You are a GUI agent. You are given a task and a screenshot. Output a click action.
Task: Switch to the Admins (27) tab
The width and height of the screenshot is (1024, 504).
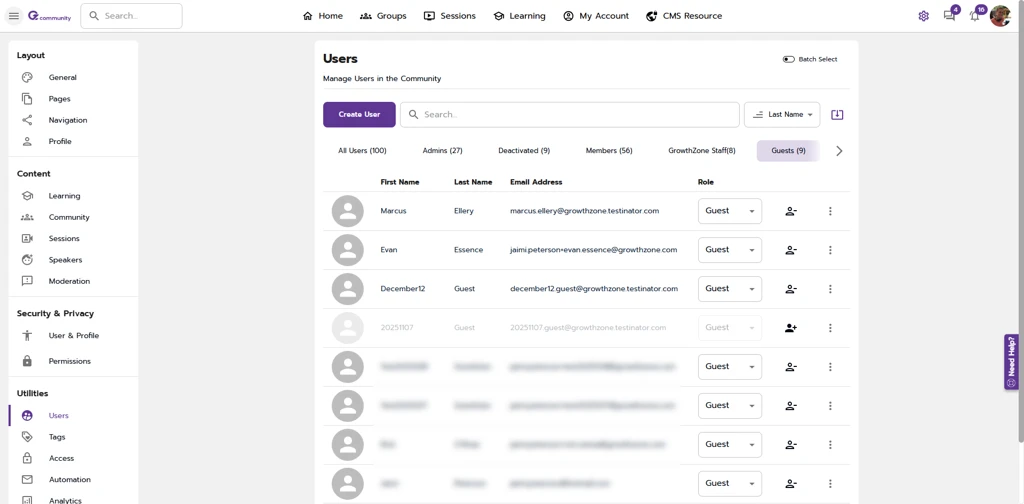tap(442, 151)
